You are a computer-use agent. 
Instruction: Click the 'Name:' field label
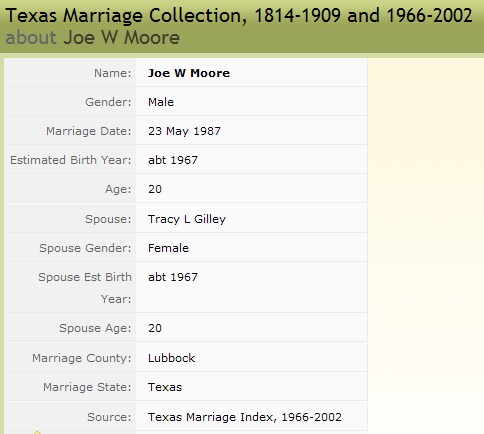coord(113,73)
